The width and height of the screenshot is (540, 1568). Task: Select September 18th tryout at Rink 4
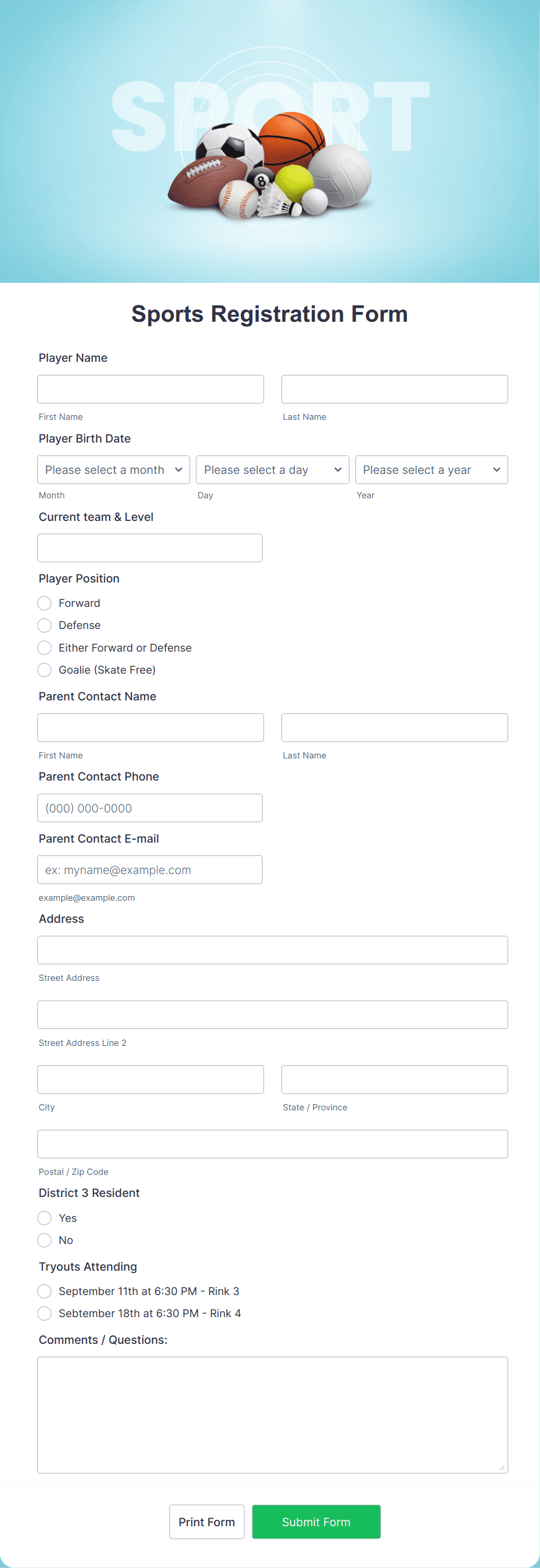click(x=44, y=1313)
